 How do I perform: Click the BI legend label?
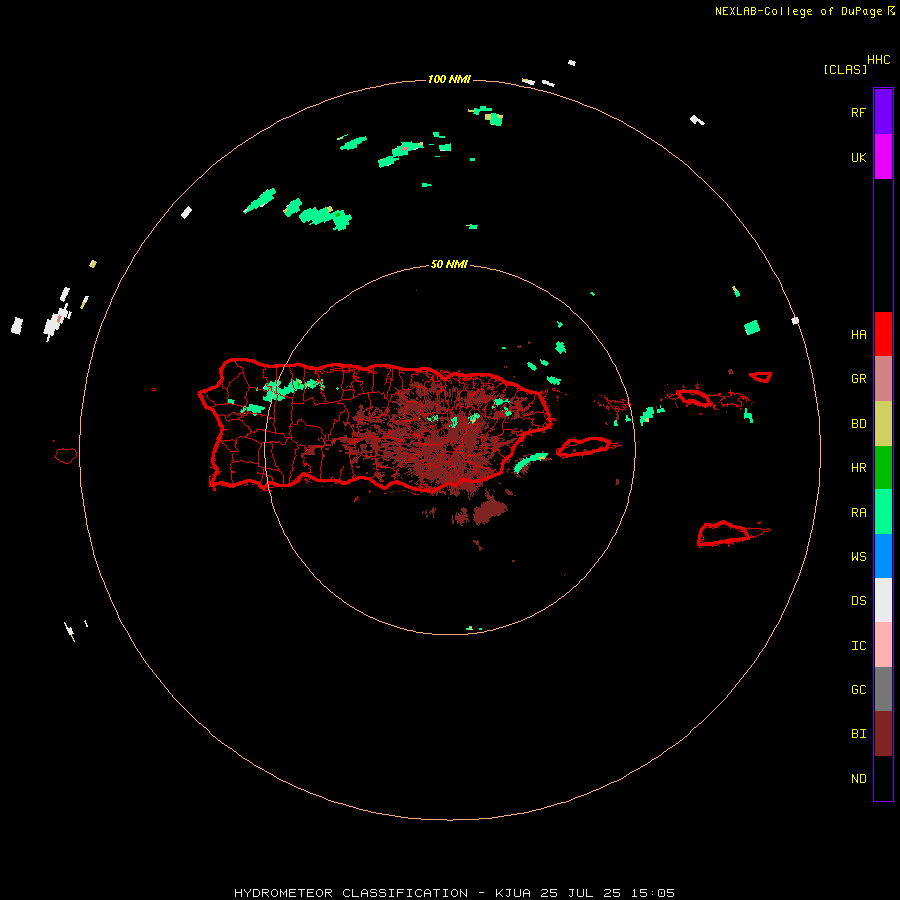[858, 734]
